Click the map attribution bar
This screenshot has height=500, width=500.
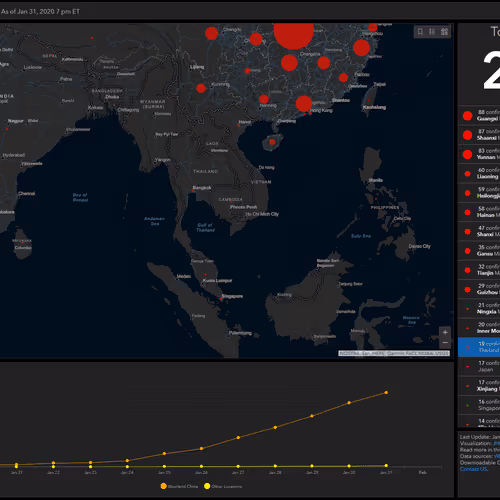coord(394,353)
